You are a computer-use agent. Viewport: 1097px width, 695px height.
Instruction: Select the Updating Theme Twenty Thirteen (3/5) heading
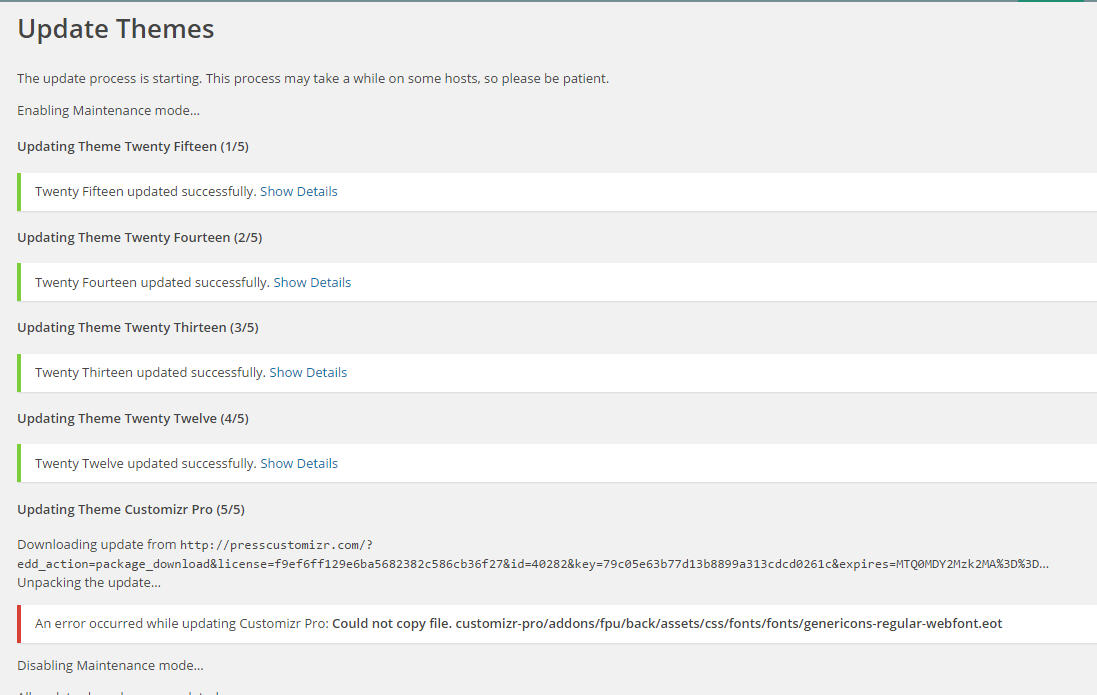[x=137, y=327]
